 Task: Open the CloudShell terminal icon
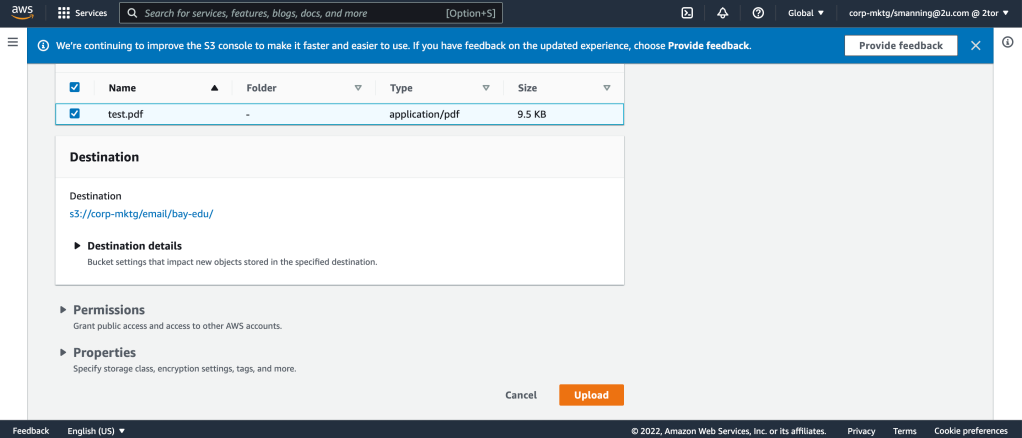point(687,13)
